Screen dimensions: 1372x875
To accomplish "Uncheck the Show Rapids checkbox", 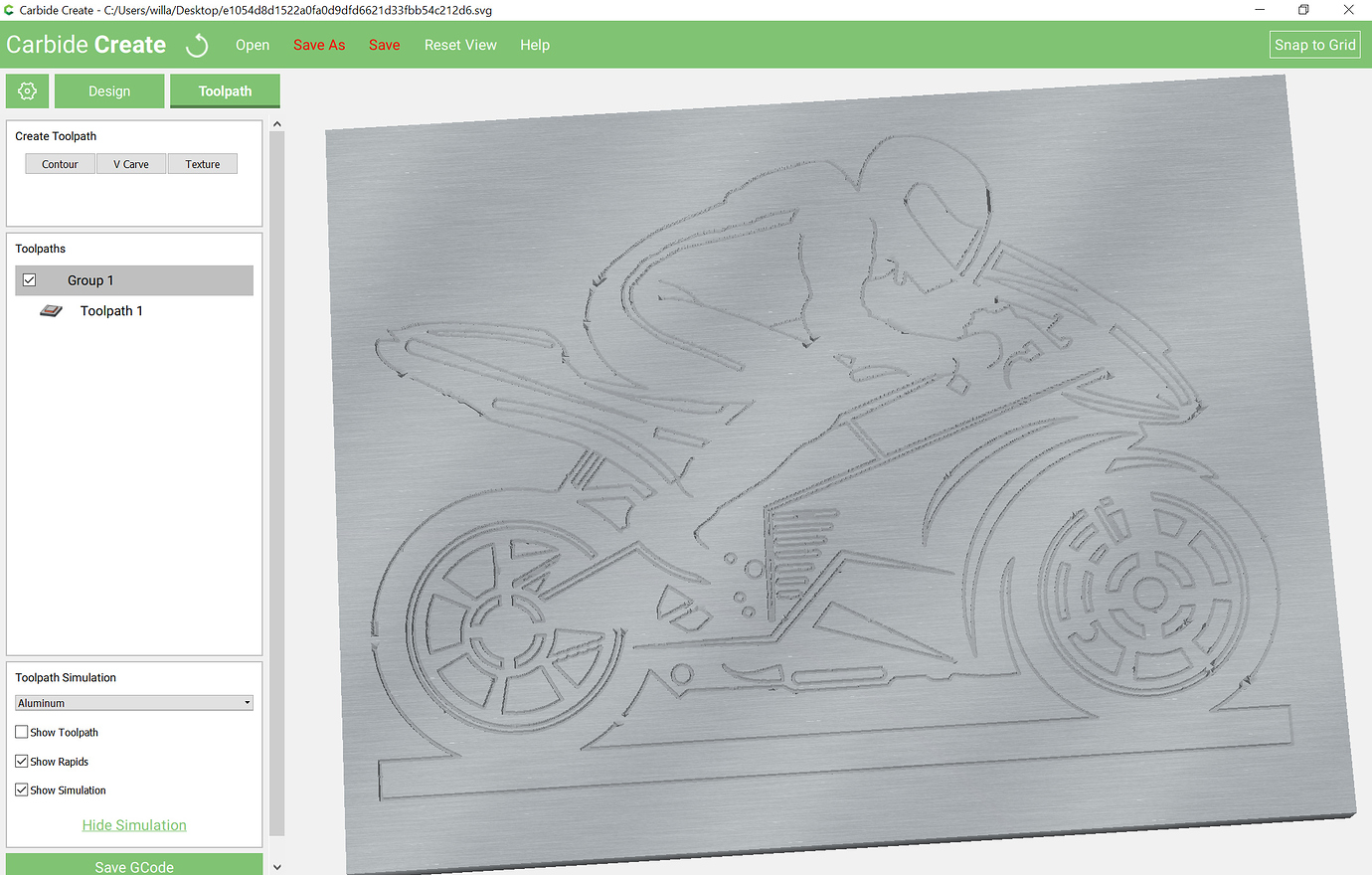I will click(22, 762).
